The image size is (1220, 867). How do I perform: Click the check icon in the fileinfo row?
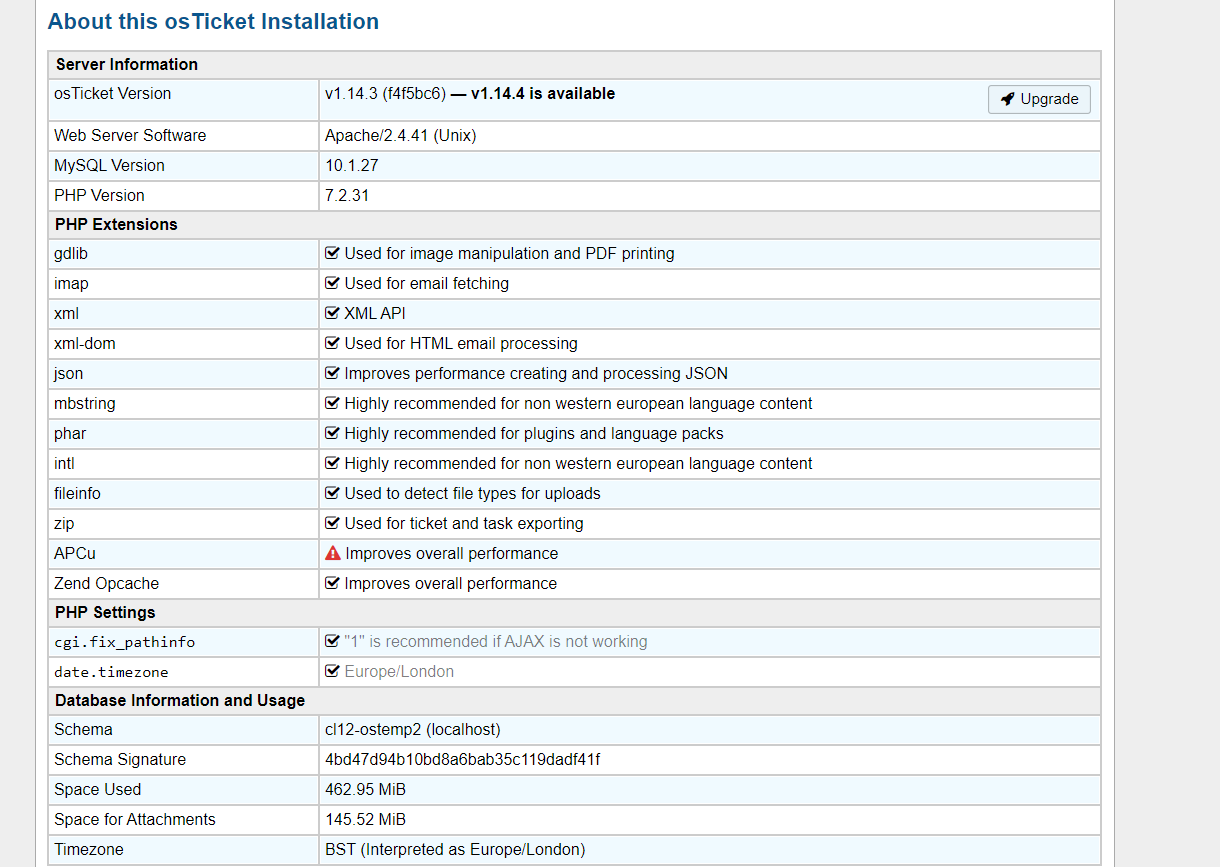click(333, 493)
